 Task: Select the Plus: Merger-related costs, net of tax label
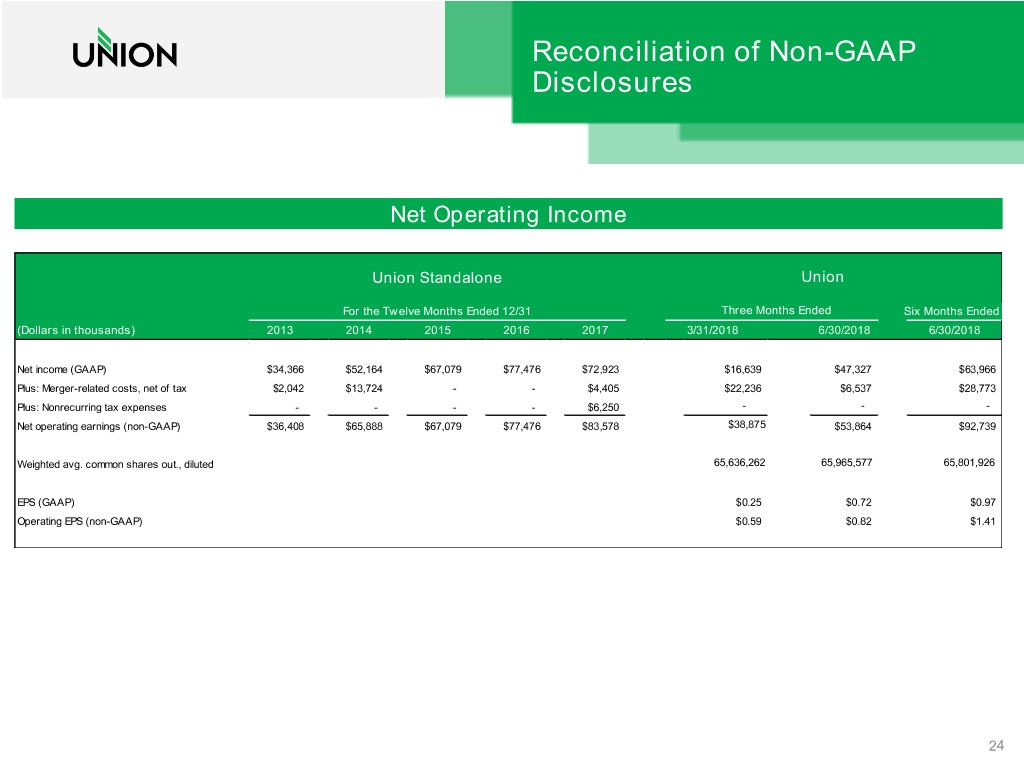coord(101,388)
